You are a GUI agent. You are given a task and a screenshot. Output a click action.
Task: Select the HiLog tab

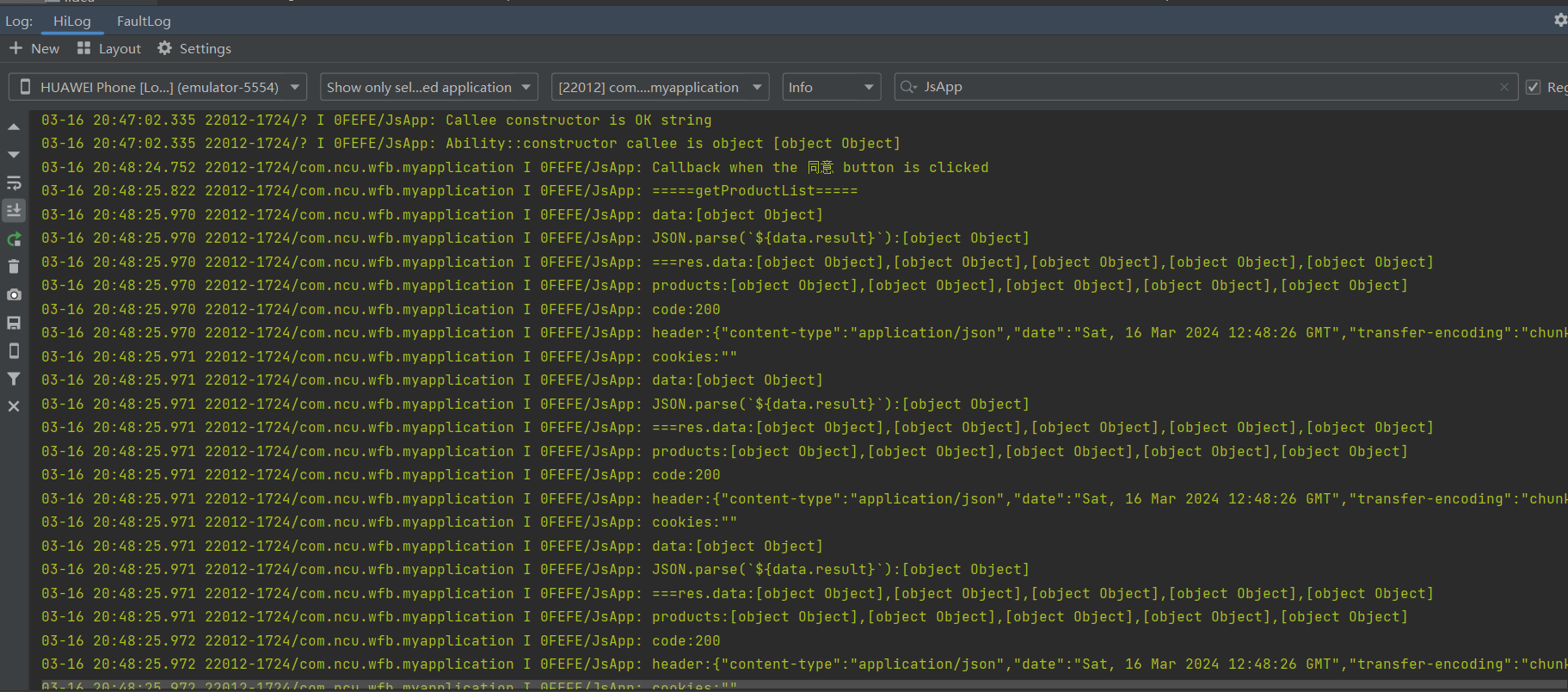[71, 22]
